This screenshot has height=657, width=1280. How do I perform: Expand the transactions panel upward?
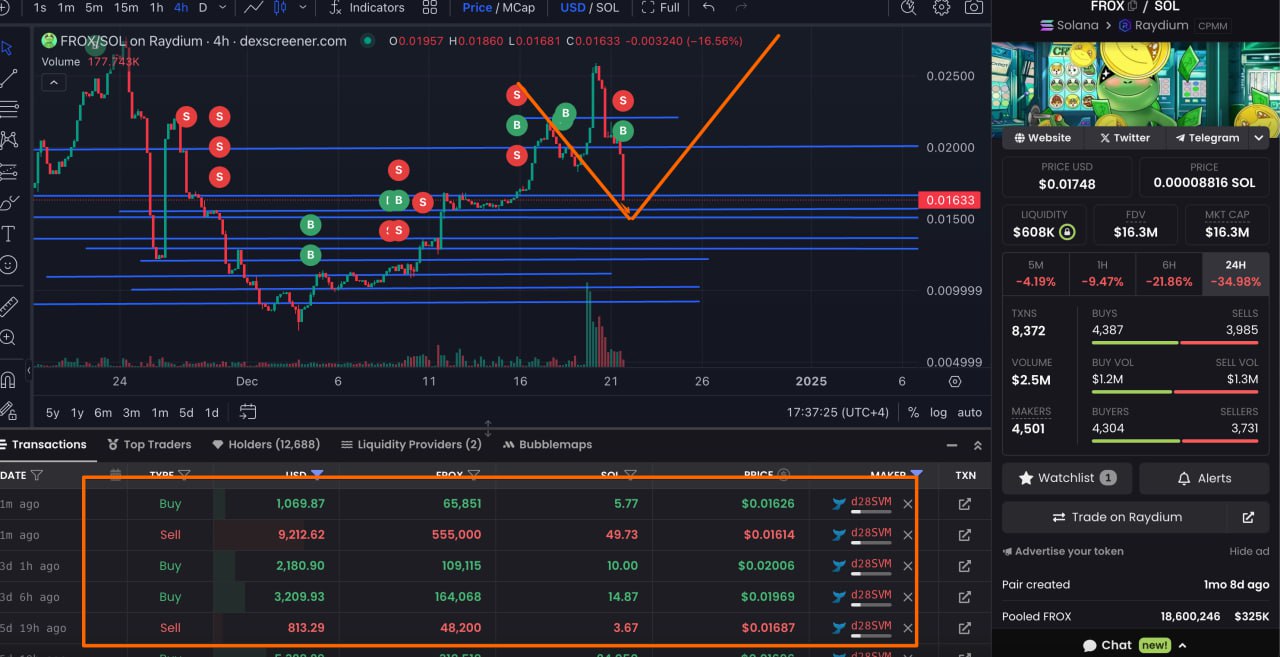[978, 445]
